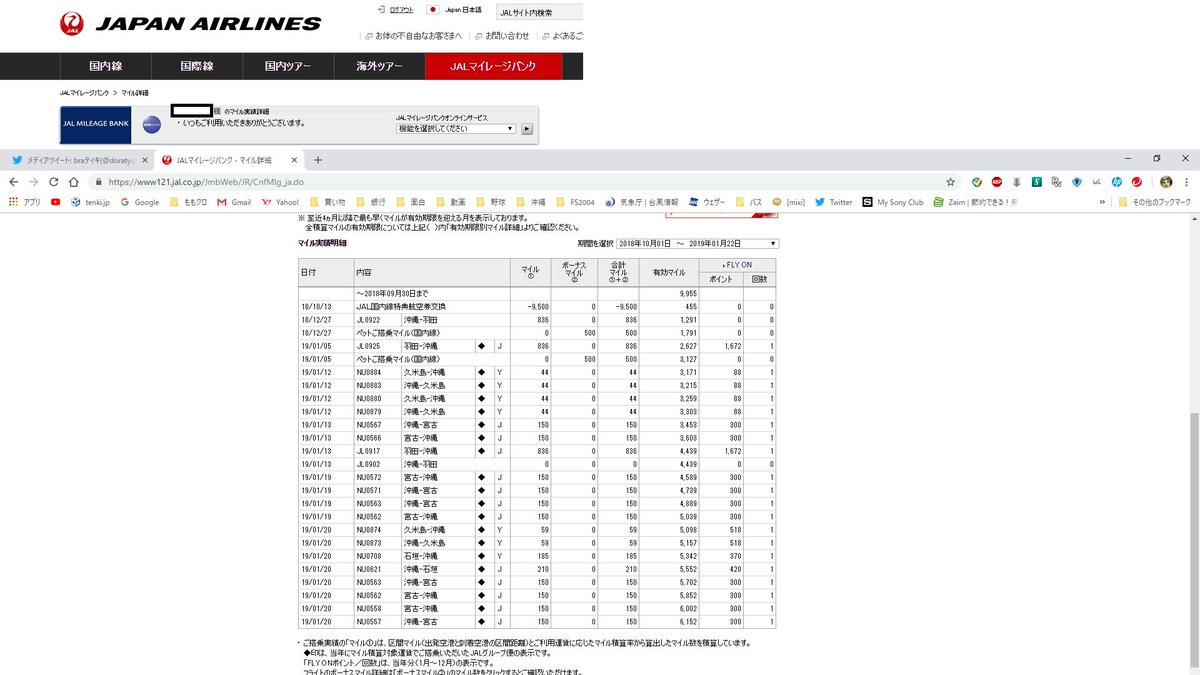Open the 野球 bookmark folder
The width and height of the screenshot is (1200, 675).
[490, 202]
